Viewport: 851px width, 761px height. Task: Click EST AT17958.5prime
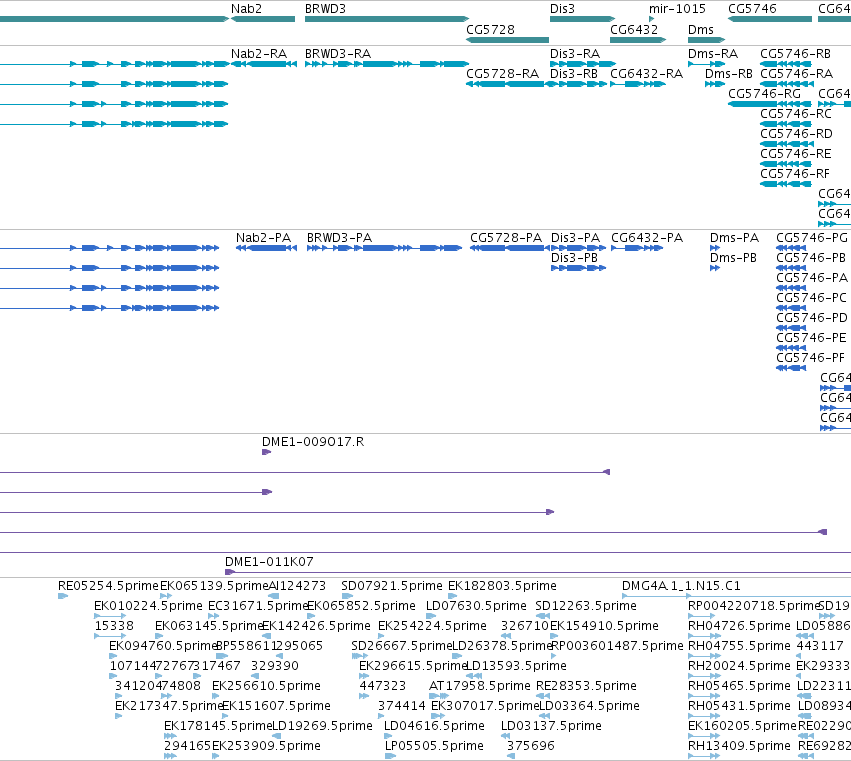tap(439, 696)
